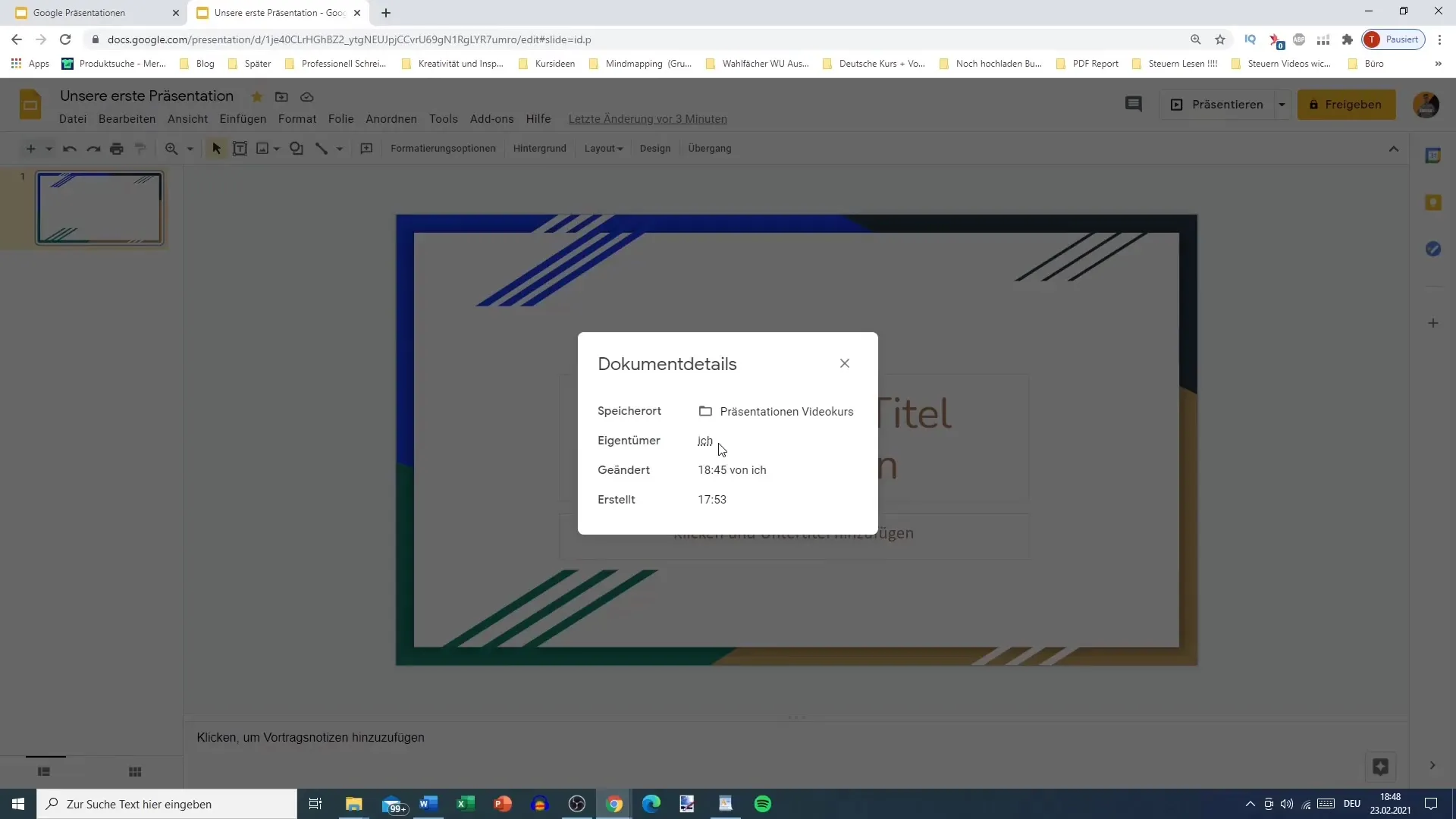Switch to filmstrip view icon
Viewport: 1456px width, 819px height.
pyautogui.click(x=44, y=771)
